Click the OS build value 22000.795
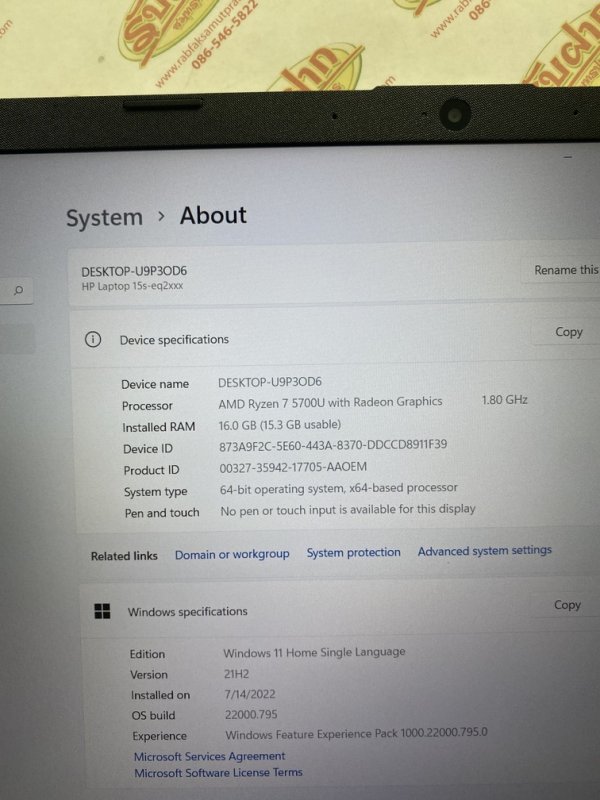This screenshot has width=600, height=800. (x=251, y=714)
